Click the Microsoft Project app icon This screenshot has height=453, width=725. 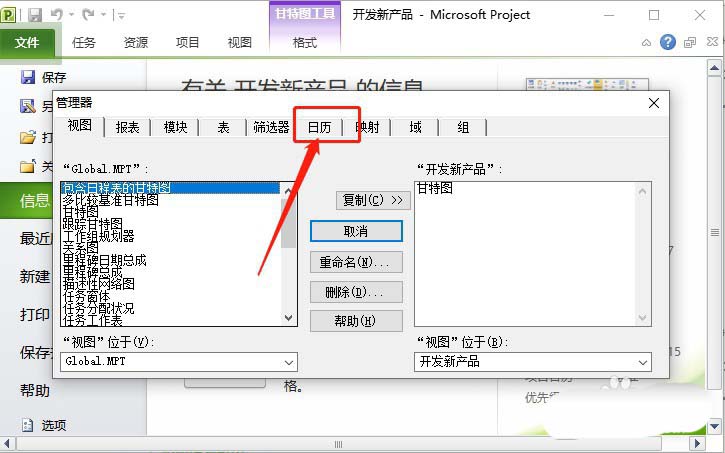pos(8,15)
